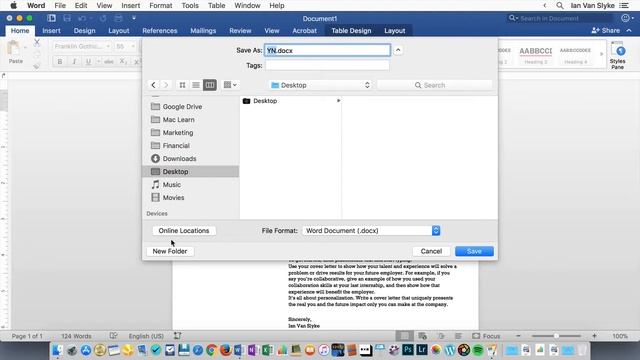Viewport: 640px width, 360px height.
Task: Open the font size dropdown
Action: [x=133, y=47]
